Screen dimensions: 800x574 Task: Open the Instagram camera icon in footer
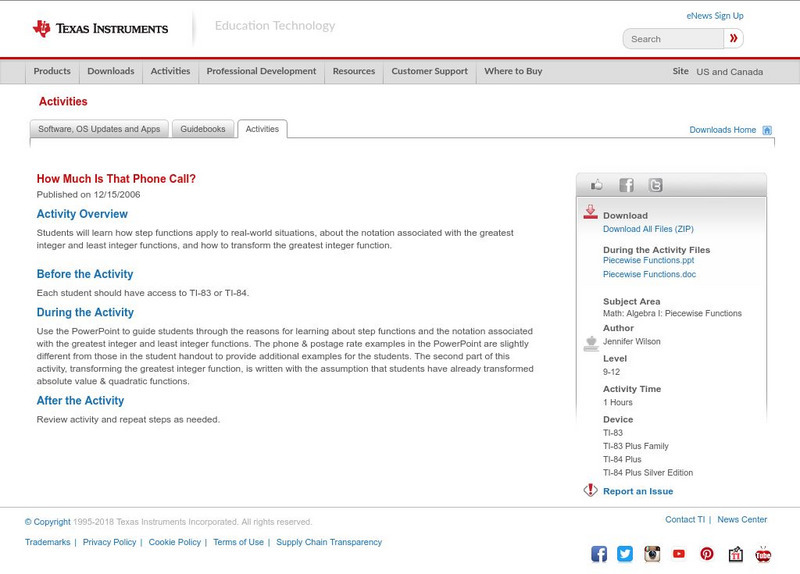[652, 554]
